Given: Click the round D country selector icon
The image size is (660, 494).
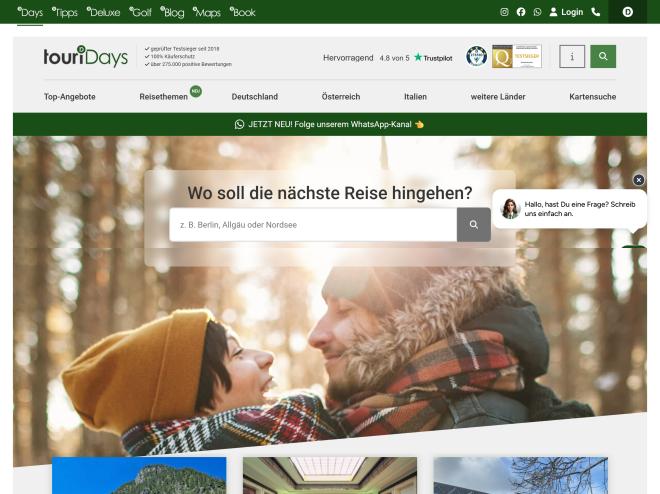Looking at the screenshot, I should tap(627, 12).
